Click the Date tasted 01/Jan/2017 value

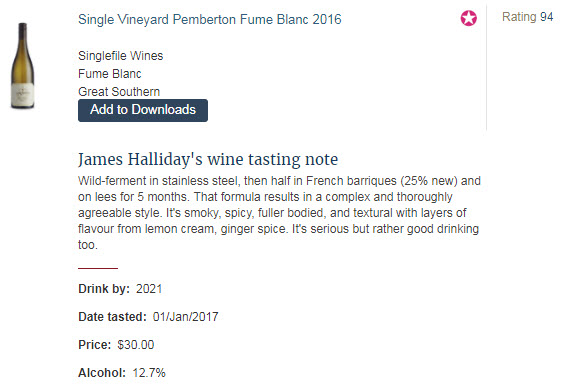(x=185, y=317)
